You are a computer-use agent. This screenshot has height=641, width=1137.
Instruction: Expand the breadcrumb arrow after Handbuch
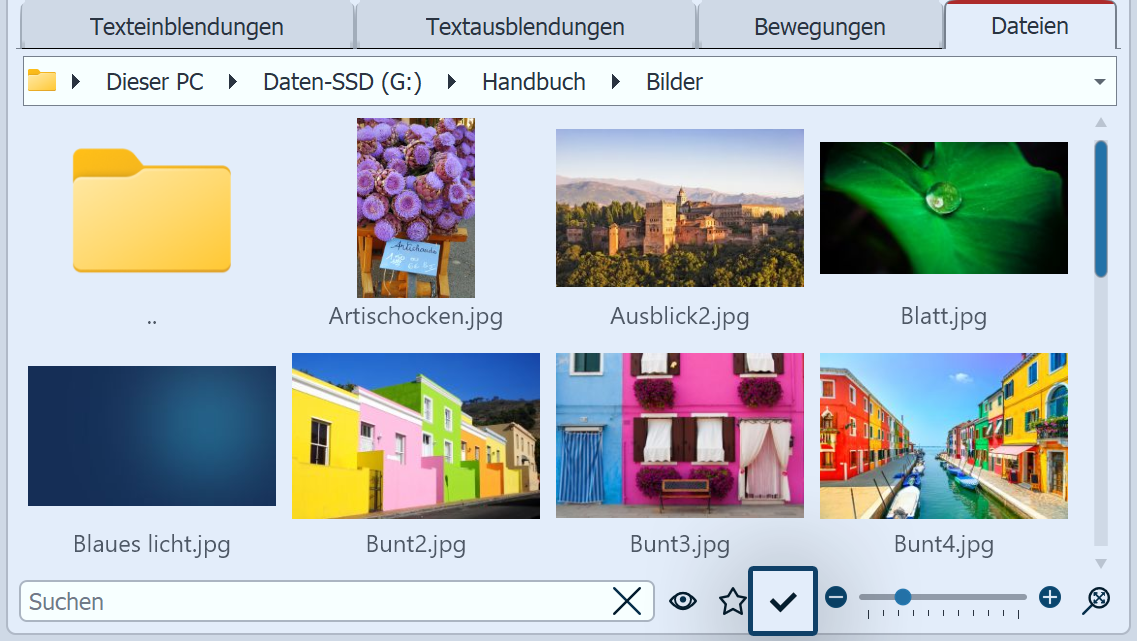615,81
